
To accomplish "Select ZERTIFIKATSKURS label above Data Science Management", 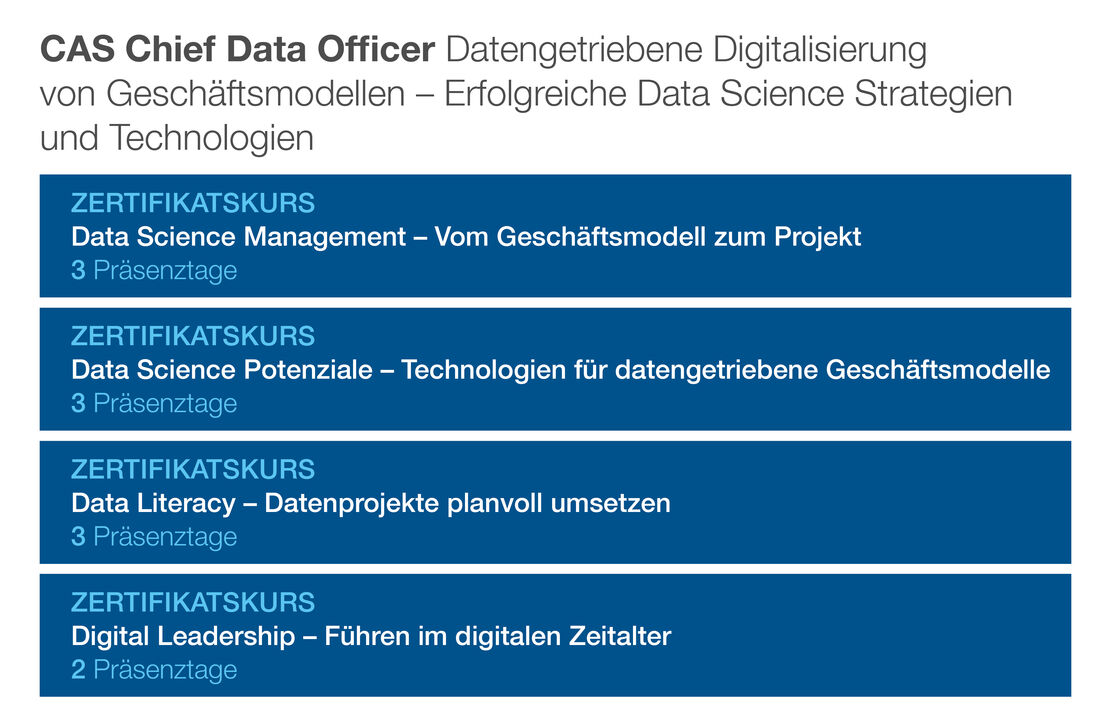I will 193,204.
